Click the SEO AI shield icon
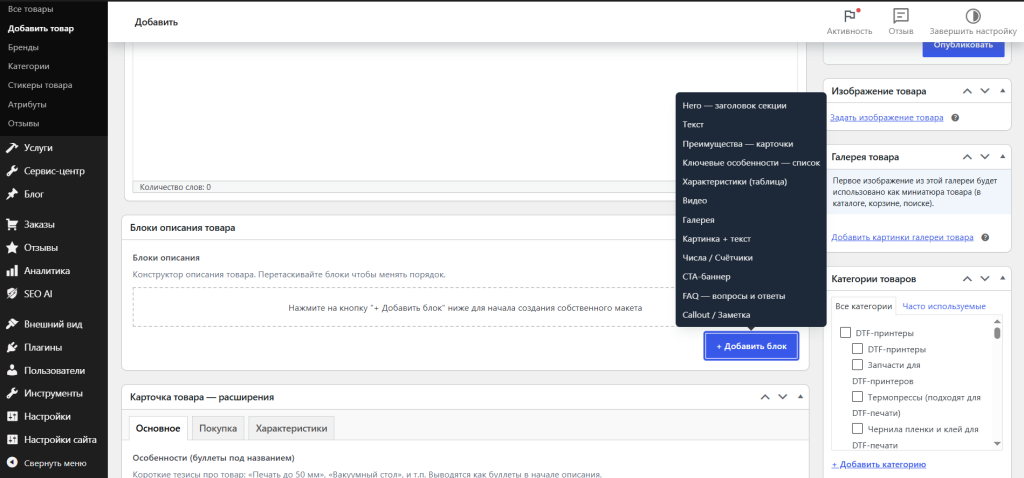1024x478 pixels. tap(12, 294)
